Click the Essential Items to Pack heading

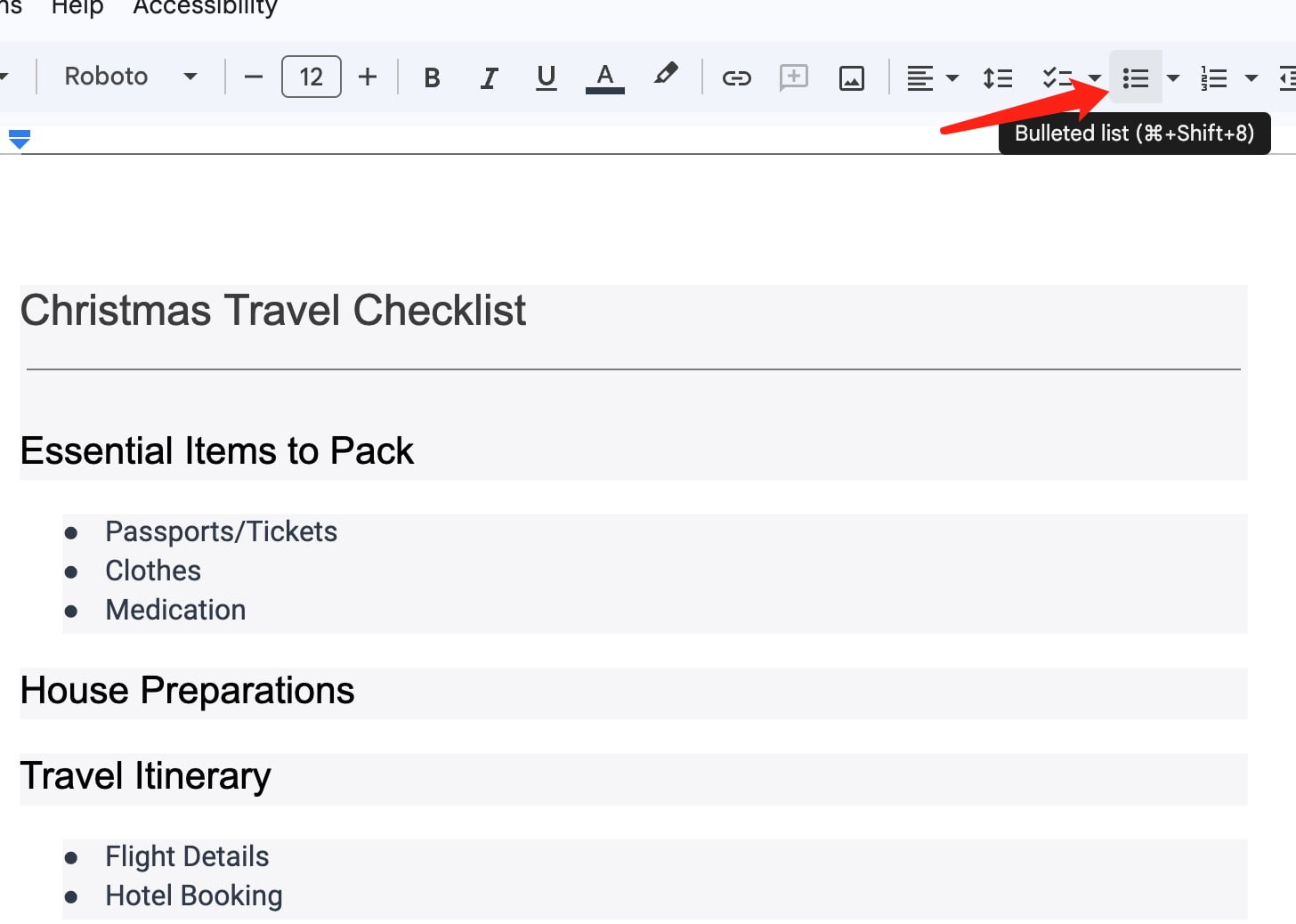click(217, 450)
